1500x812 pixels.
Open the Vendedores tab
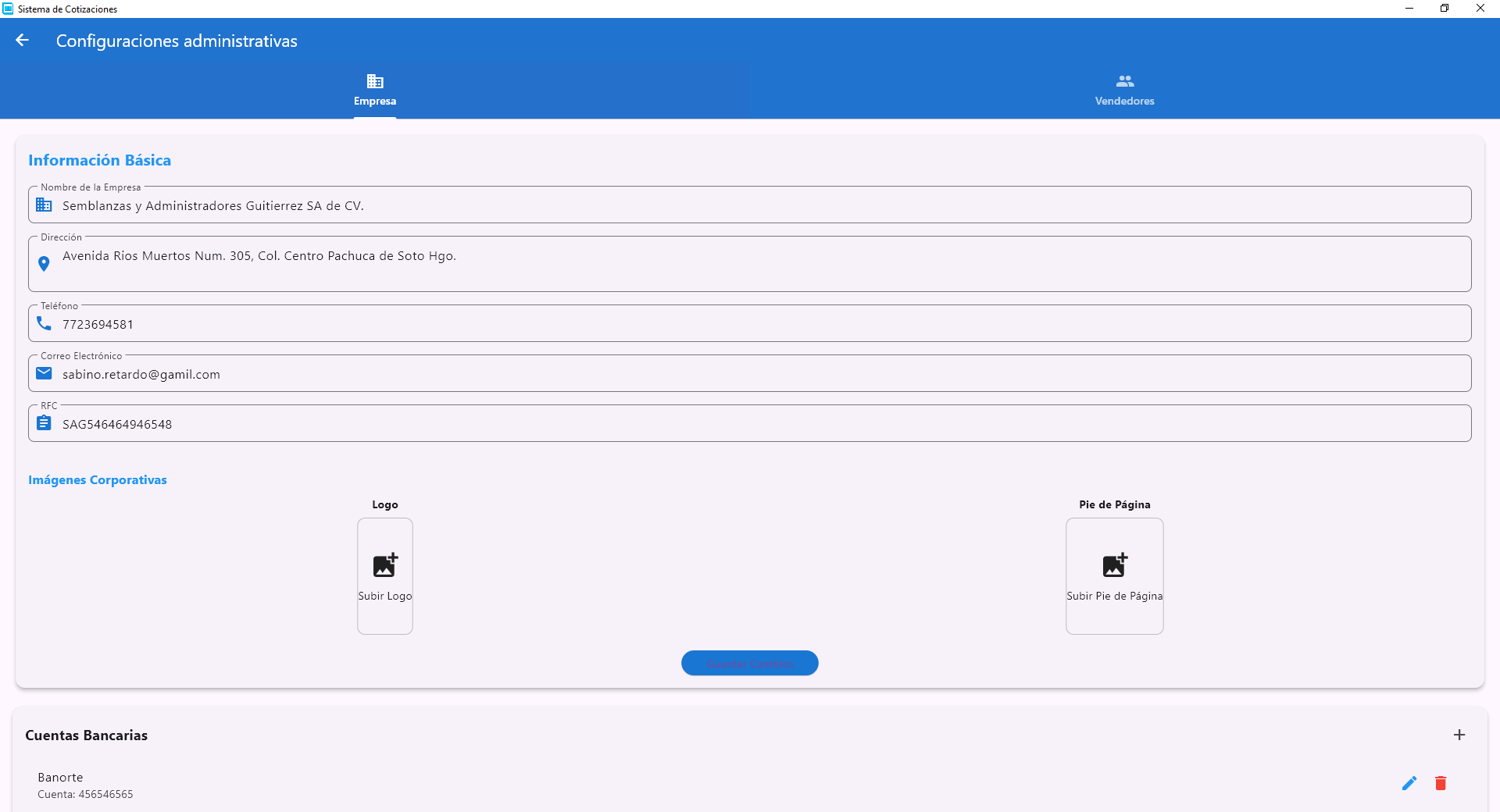coord(1124,90)
